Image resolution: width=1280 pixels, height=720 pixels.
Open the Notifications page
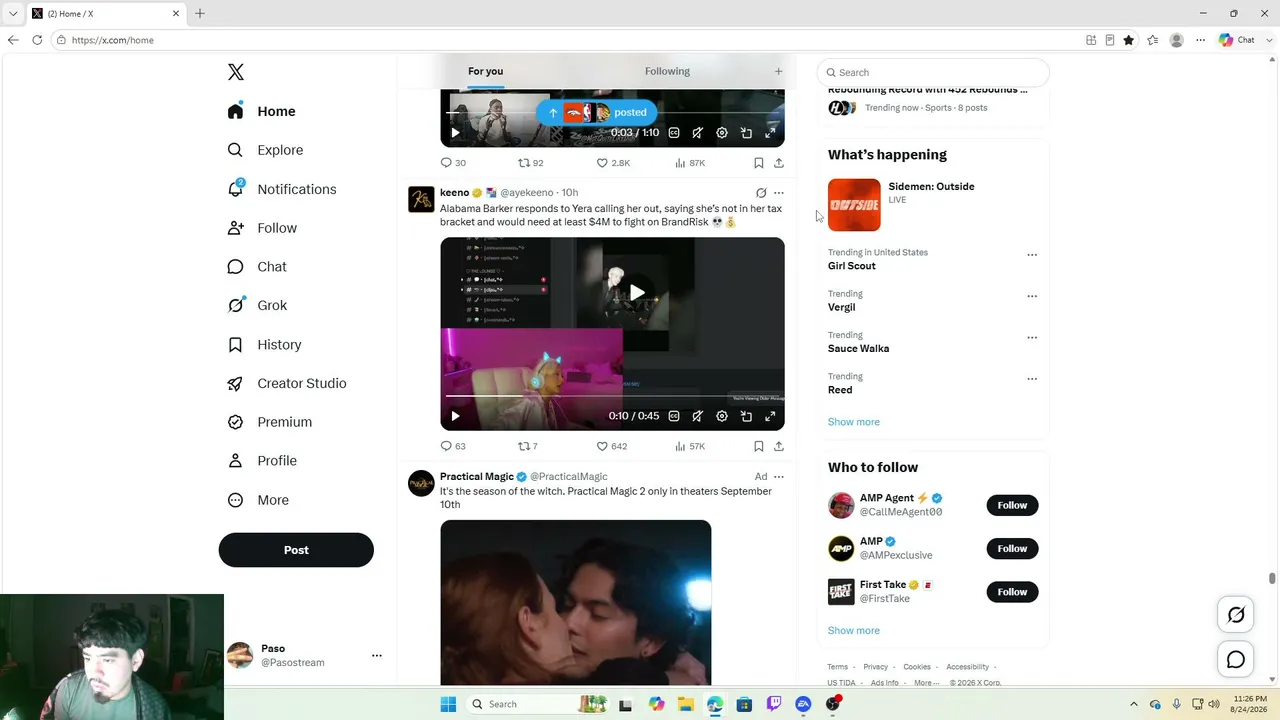pyautogui.click(x=282, y=189)
